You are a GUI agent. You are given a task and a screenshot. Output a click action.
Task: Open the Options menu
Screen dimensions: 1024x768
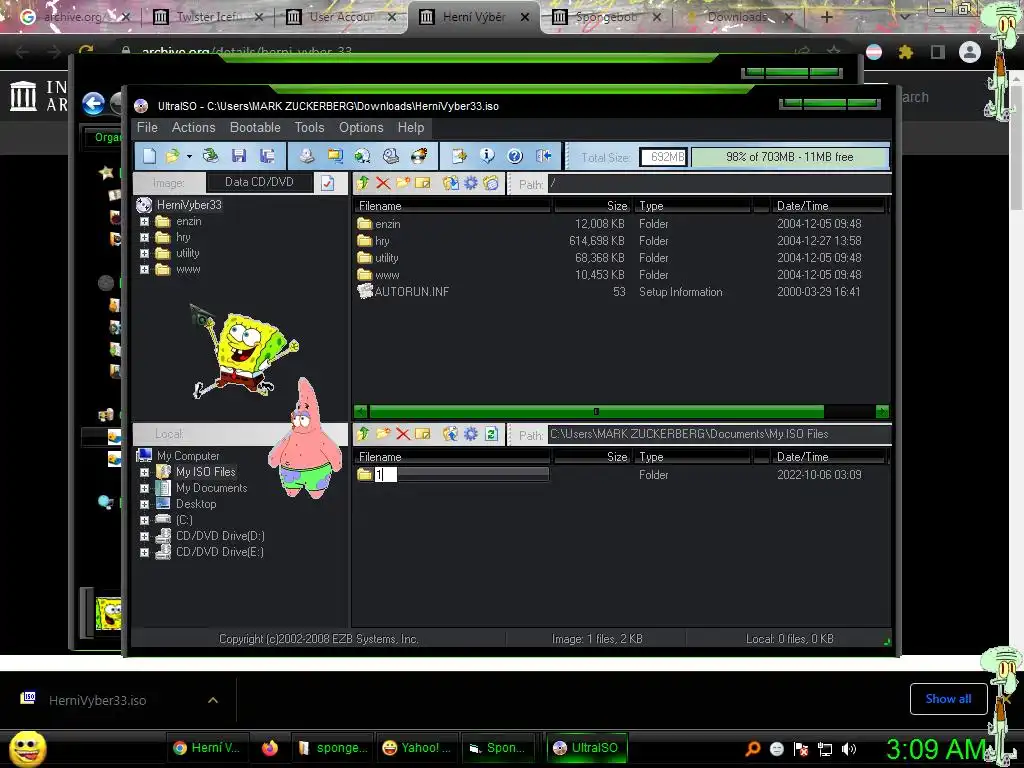[361, 127]
